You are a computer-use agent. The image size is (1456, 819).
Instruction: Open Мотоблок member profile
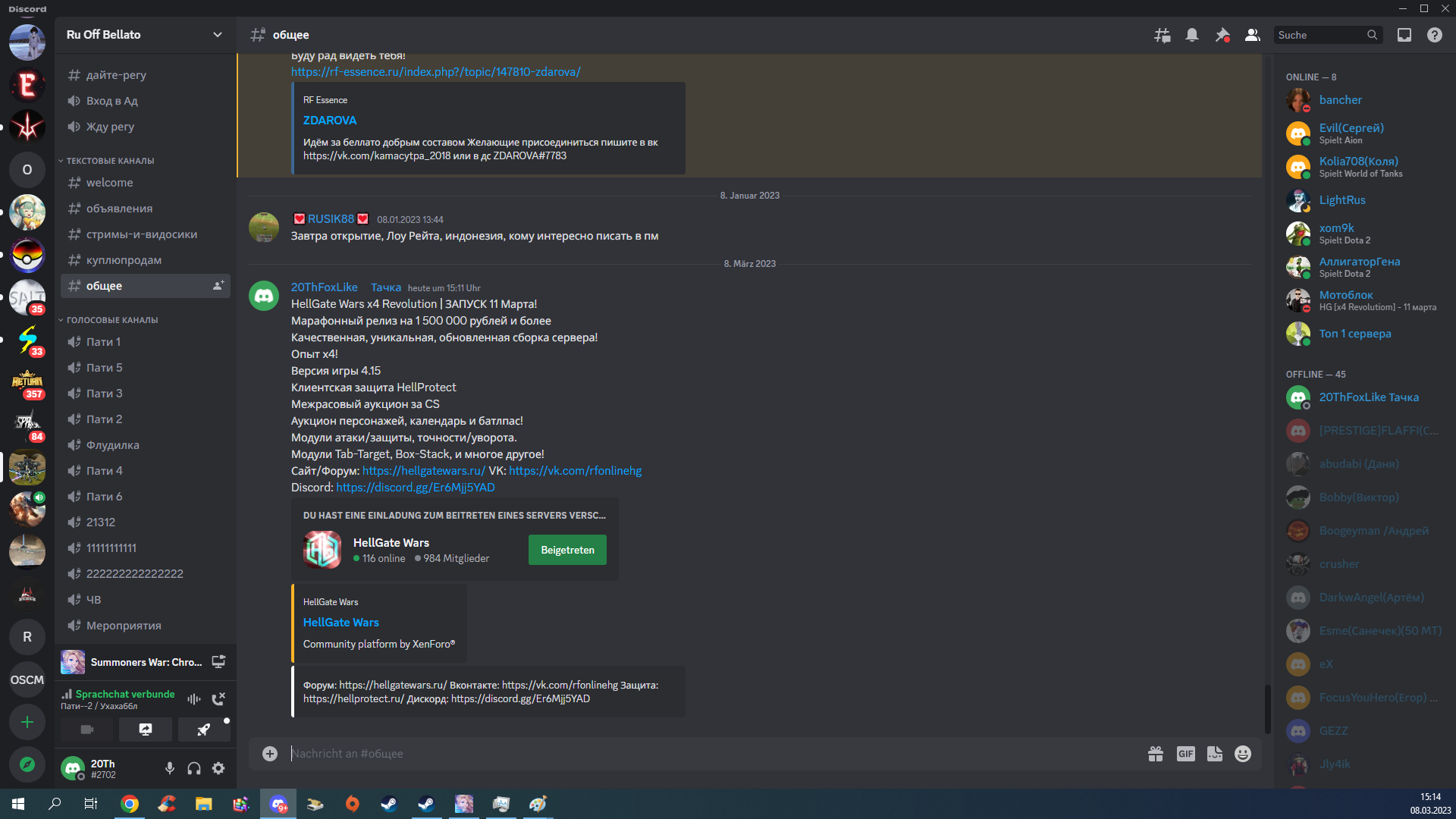[1362, 300]
